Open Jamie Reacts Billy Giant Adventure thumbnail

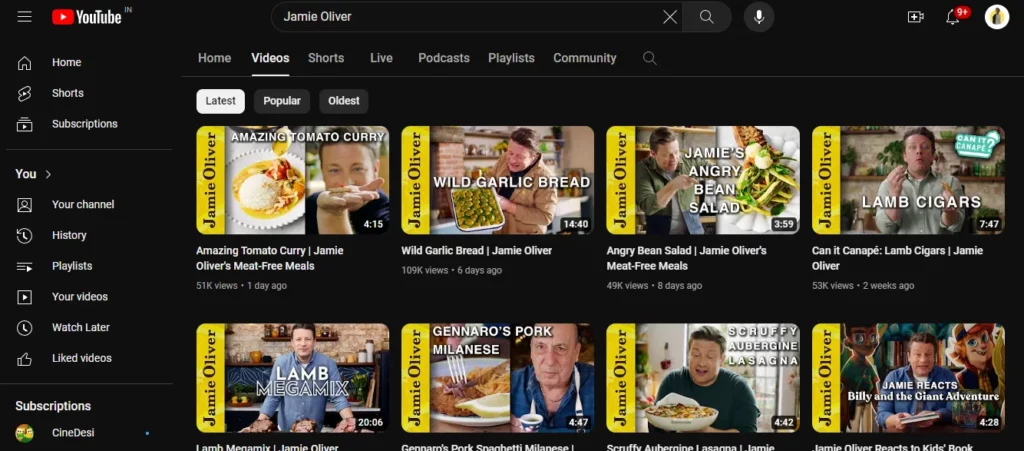908,378
